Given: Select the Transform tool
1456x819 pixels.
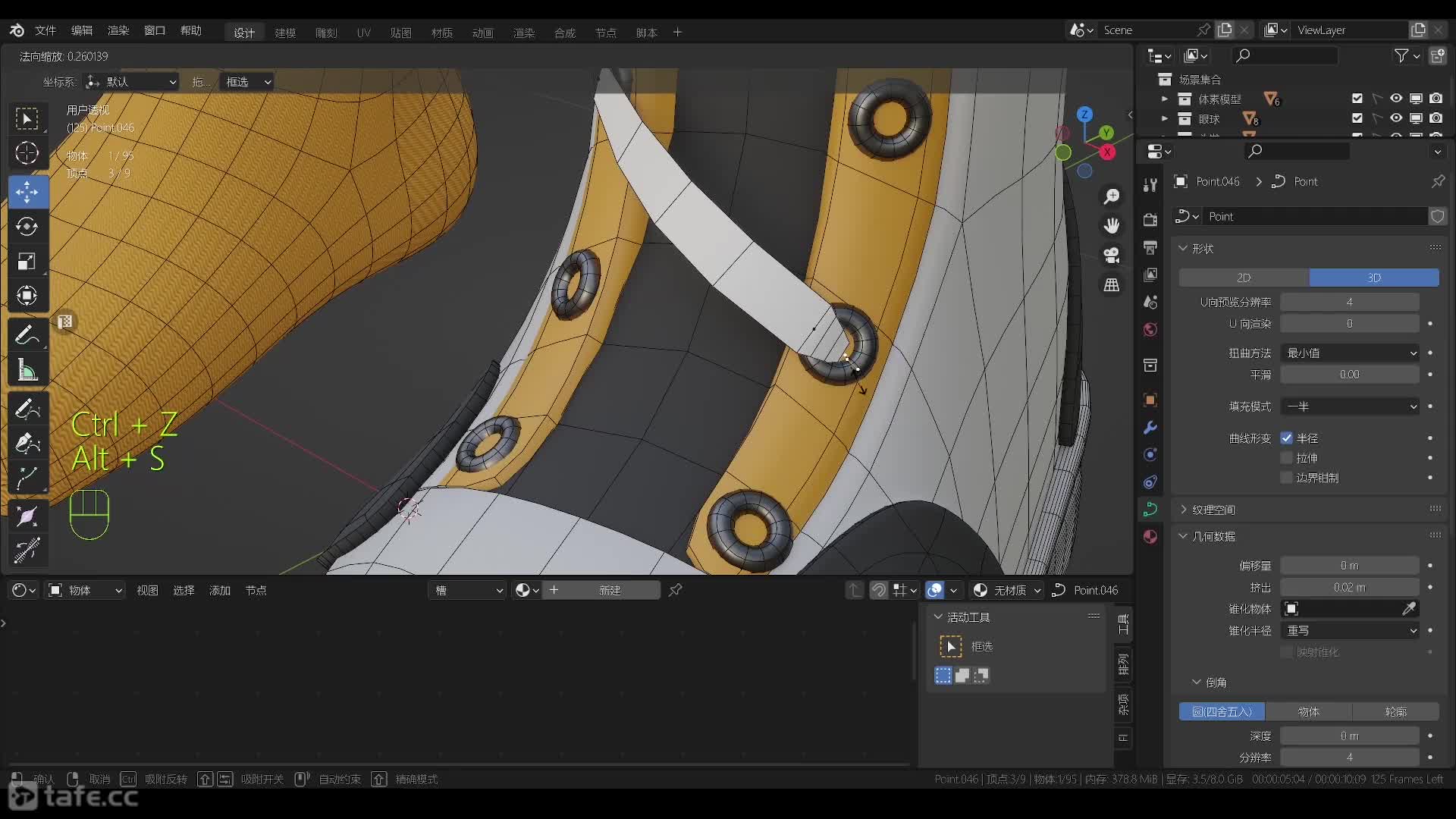Looking at the screenshot, I should [27, 296].
